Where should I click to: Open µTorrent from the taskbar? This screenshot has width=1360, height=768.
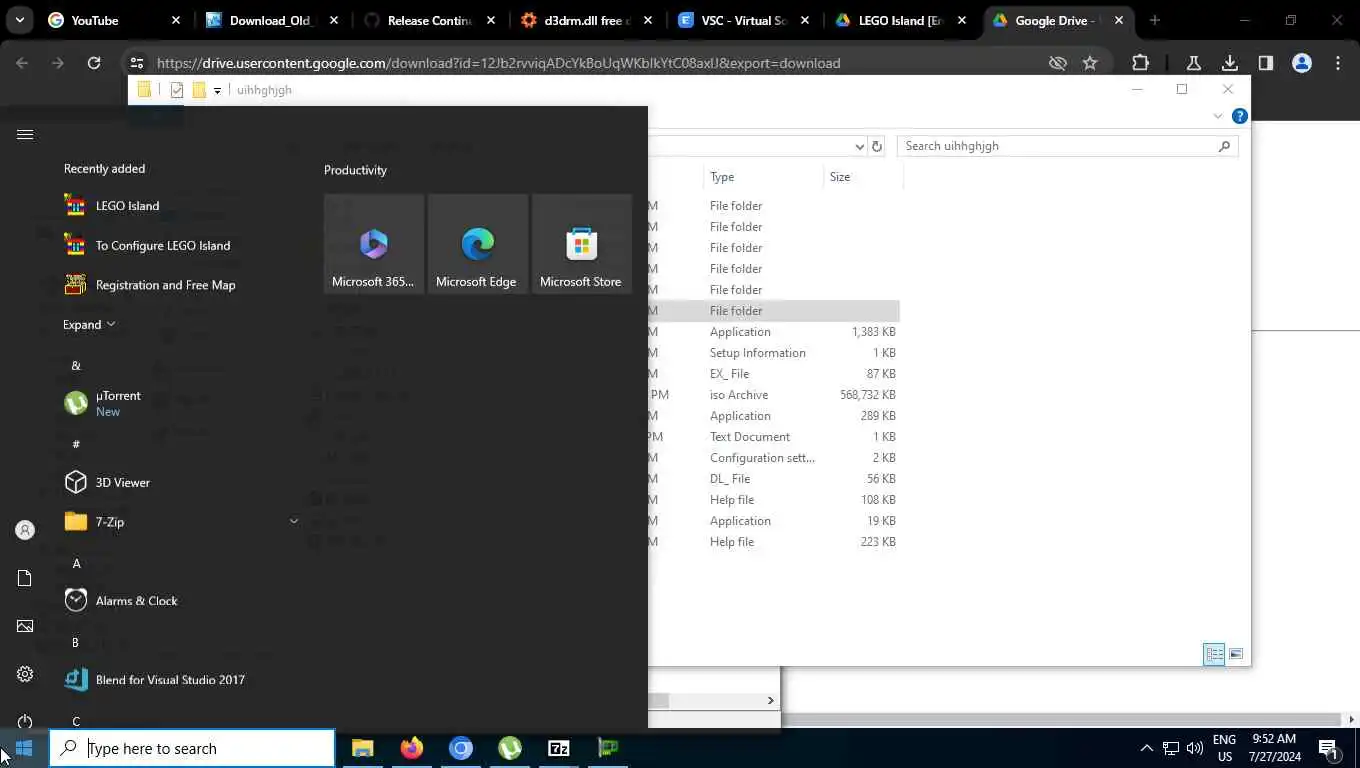510,748
